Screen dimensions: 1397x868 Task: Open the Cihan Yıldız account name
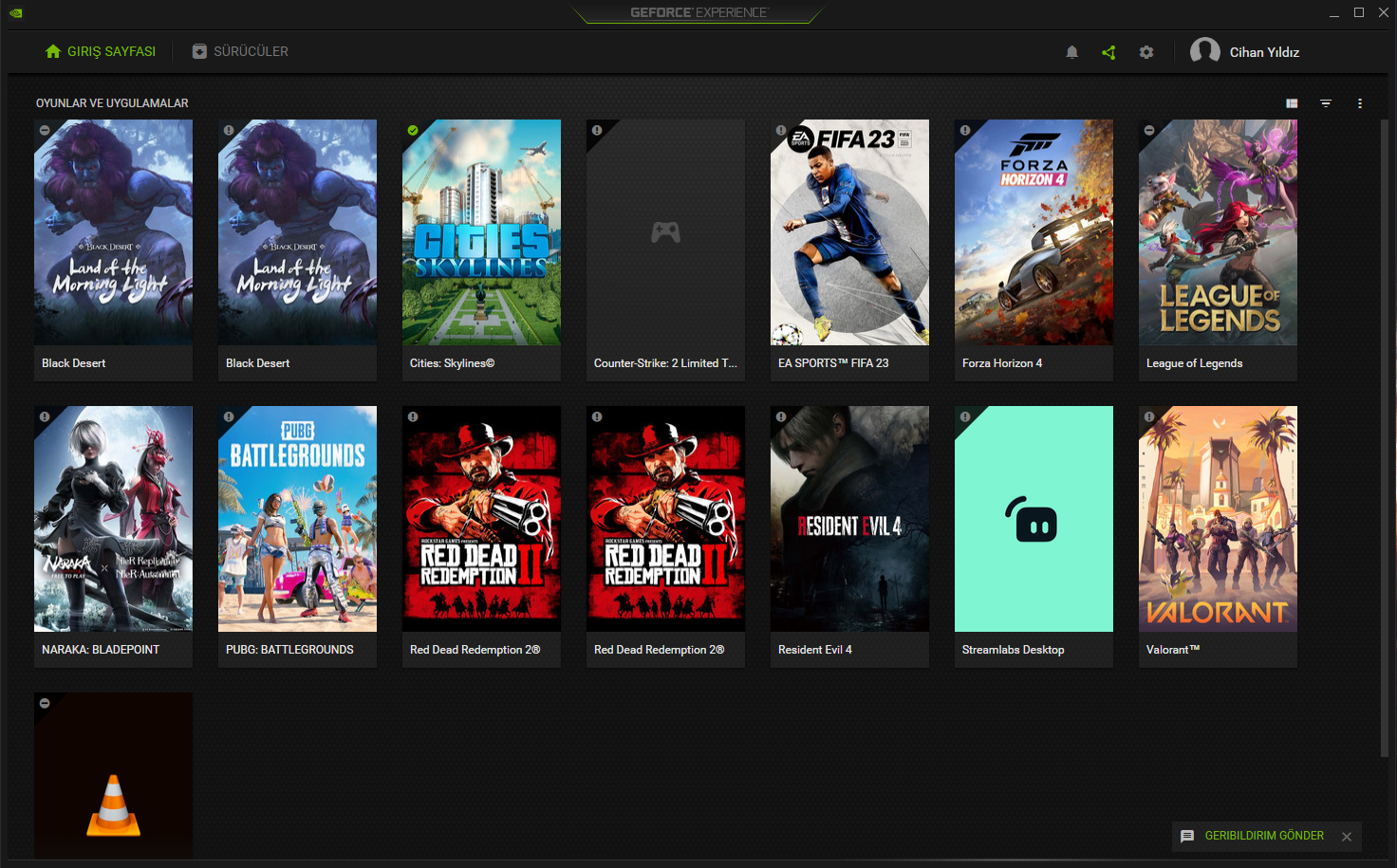pos(1264,52)
